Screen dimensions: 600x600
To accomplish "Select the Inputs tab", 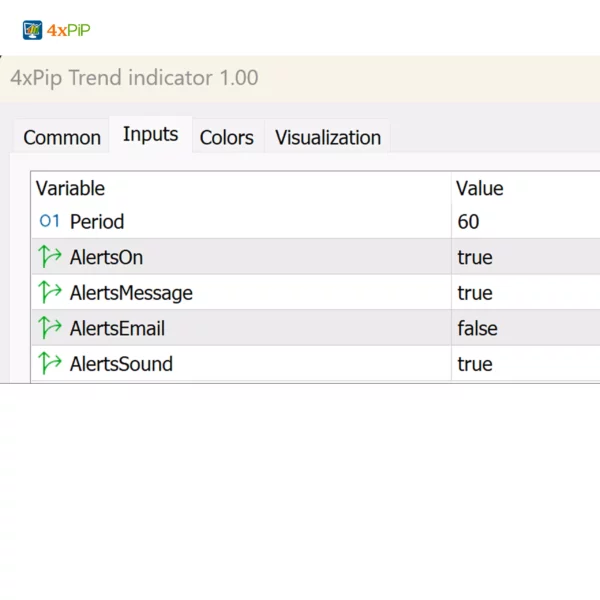I will (150, 134).
